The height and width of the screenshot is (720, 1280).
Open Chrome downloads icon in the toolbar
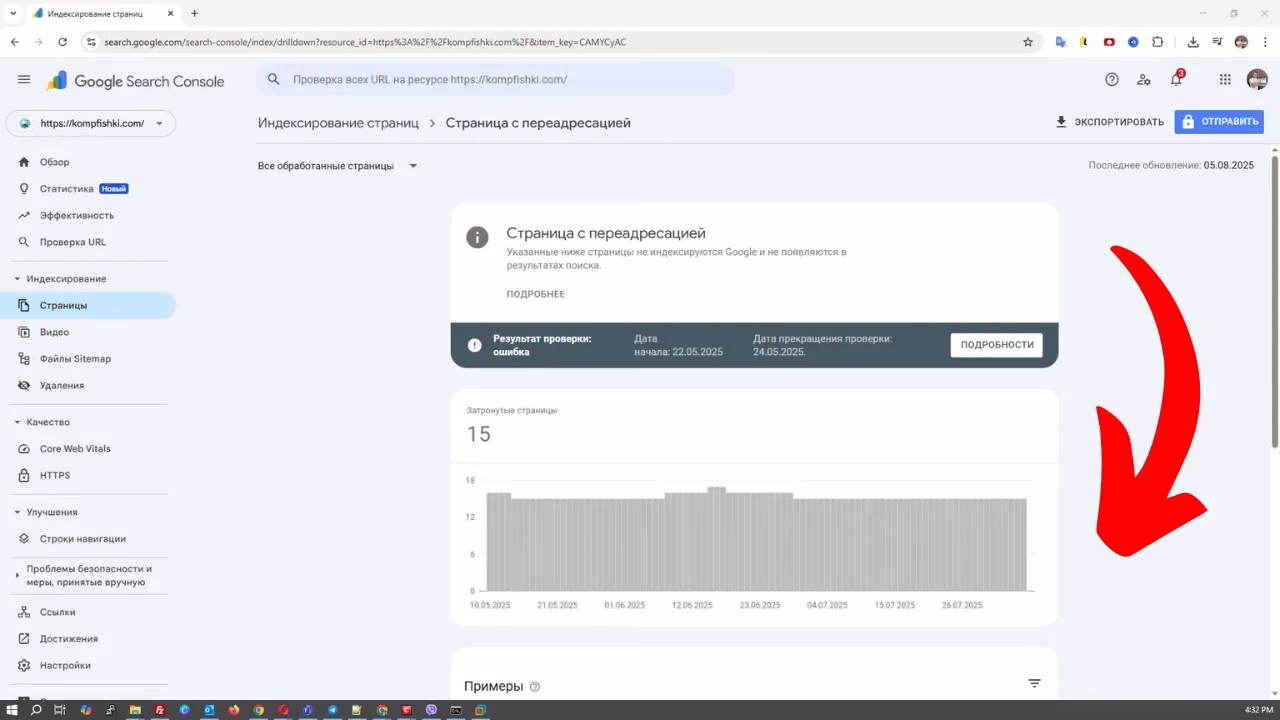pos(1193,42)
